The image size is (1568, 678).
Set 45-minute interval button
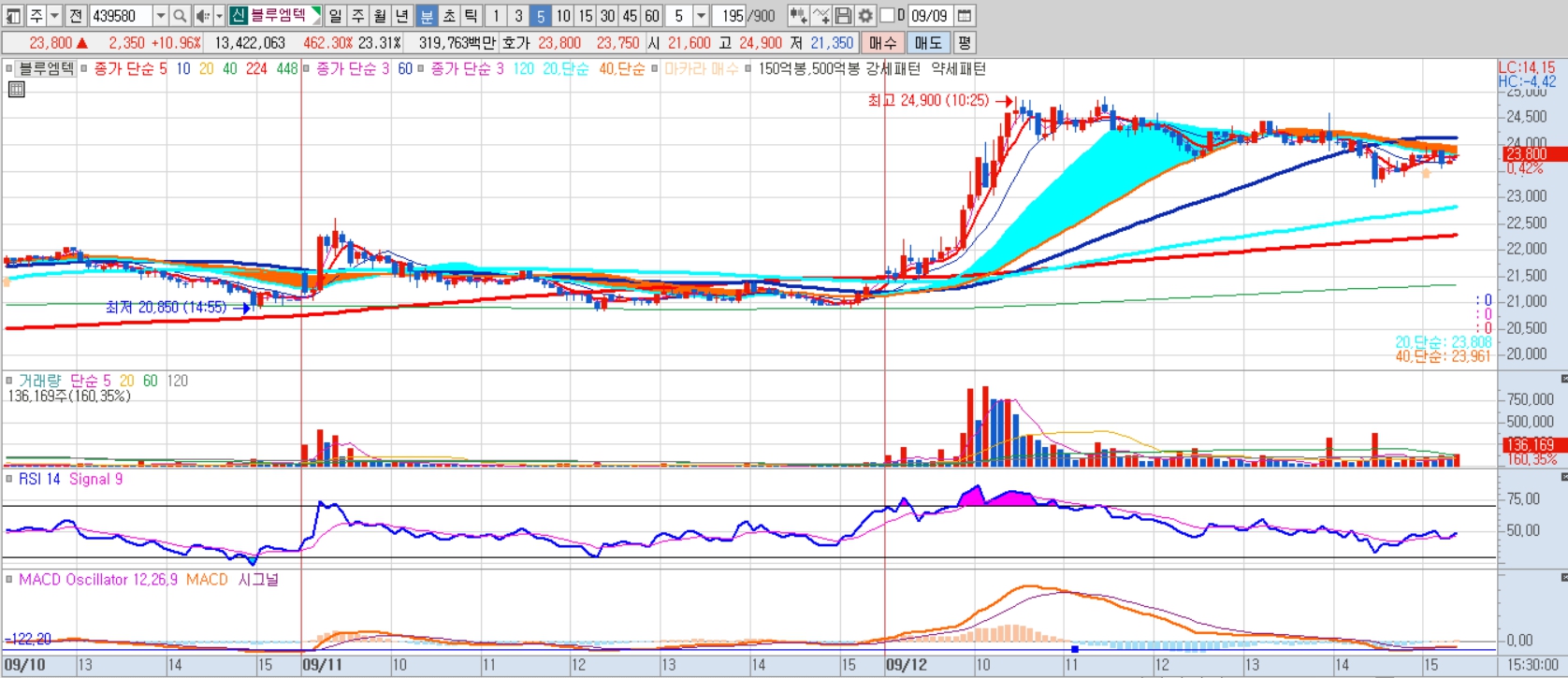tap(631, 16)
